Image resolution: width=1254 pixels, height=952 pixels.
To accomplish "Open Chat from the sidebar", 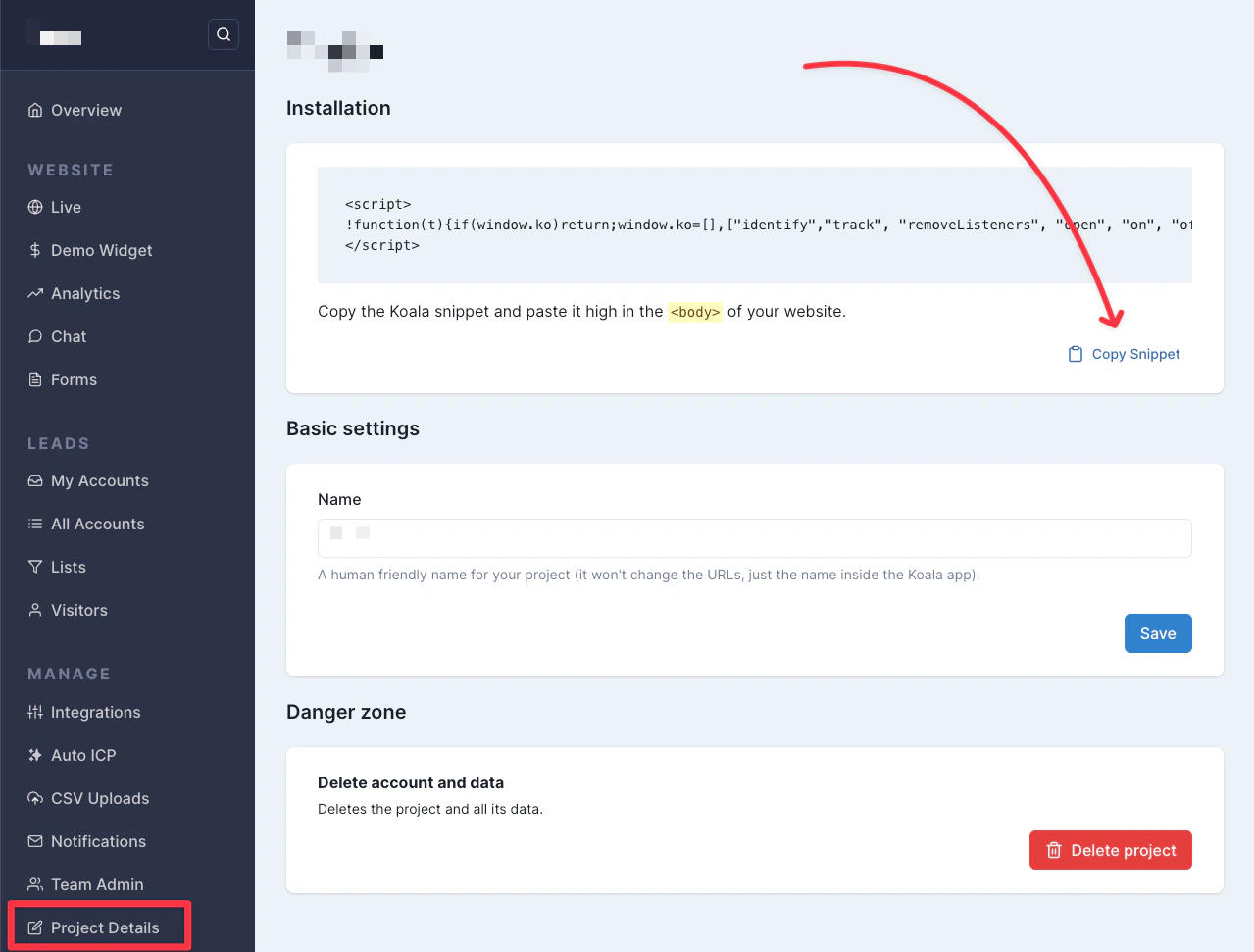I will point(69,336).
